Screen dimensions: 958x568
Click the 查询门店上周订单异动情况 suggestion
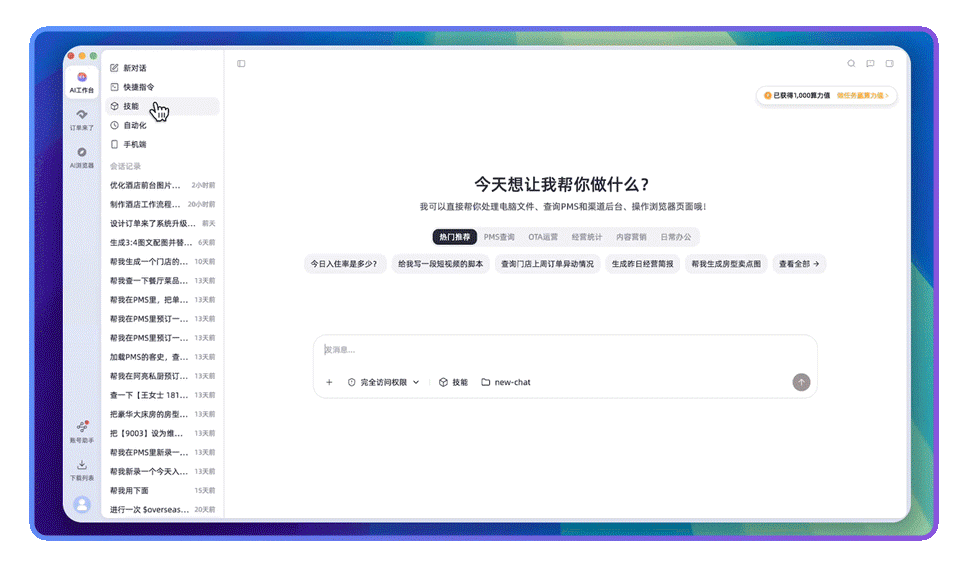pyautogui.click(x=547, y=264)
